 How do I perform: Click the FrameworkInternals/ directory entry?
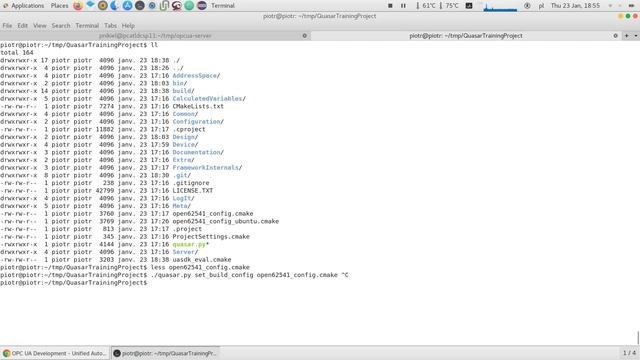point(207,167)
